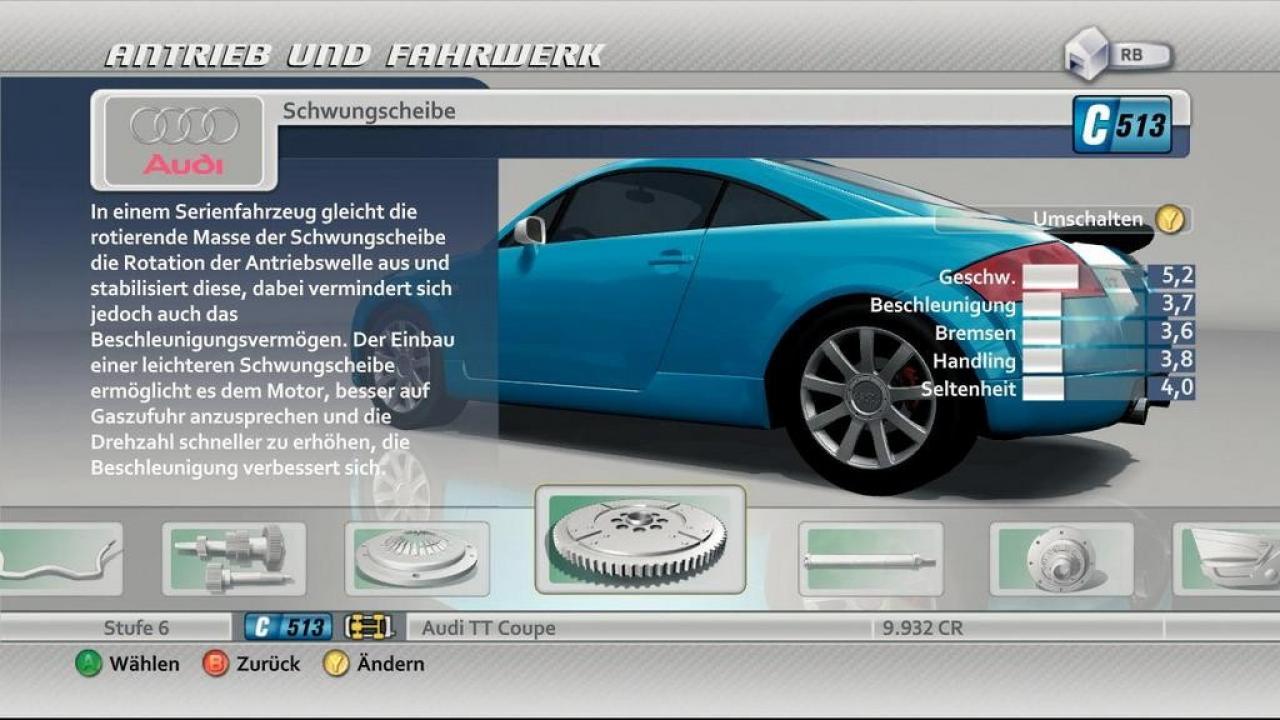The image size is (1280, 720).
Task: Click the Schwungscheibe title text
Action: point(369,111)
